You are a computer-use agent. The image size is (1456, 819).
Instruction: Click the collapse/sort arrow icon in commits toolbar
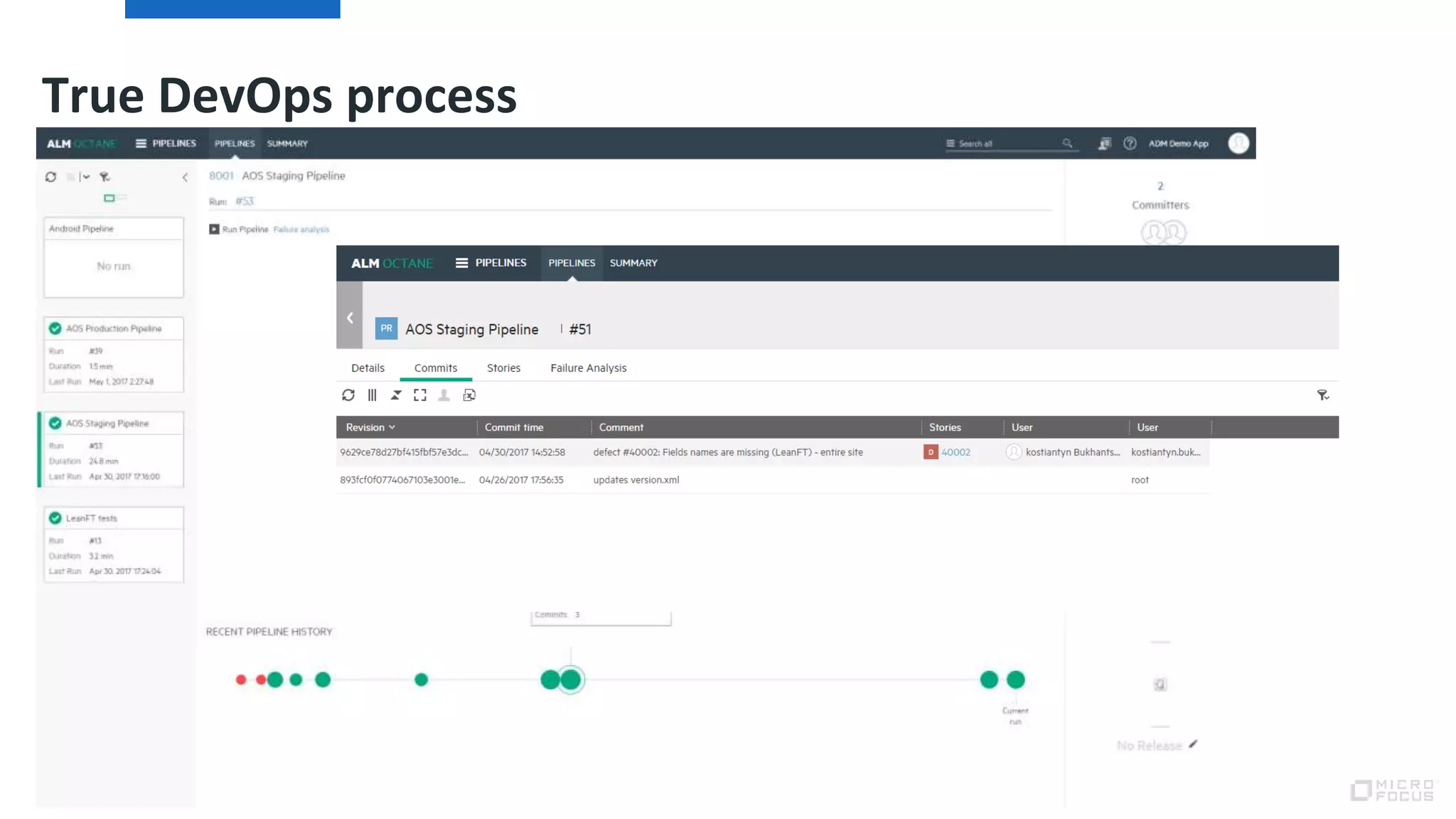click(396, 395)
